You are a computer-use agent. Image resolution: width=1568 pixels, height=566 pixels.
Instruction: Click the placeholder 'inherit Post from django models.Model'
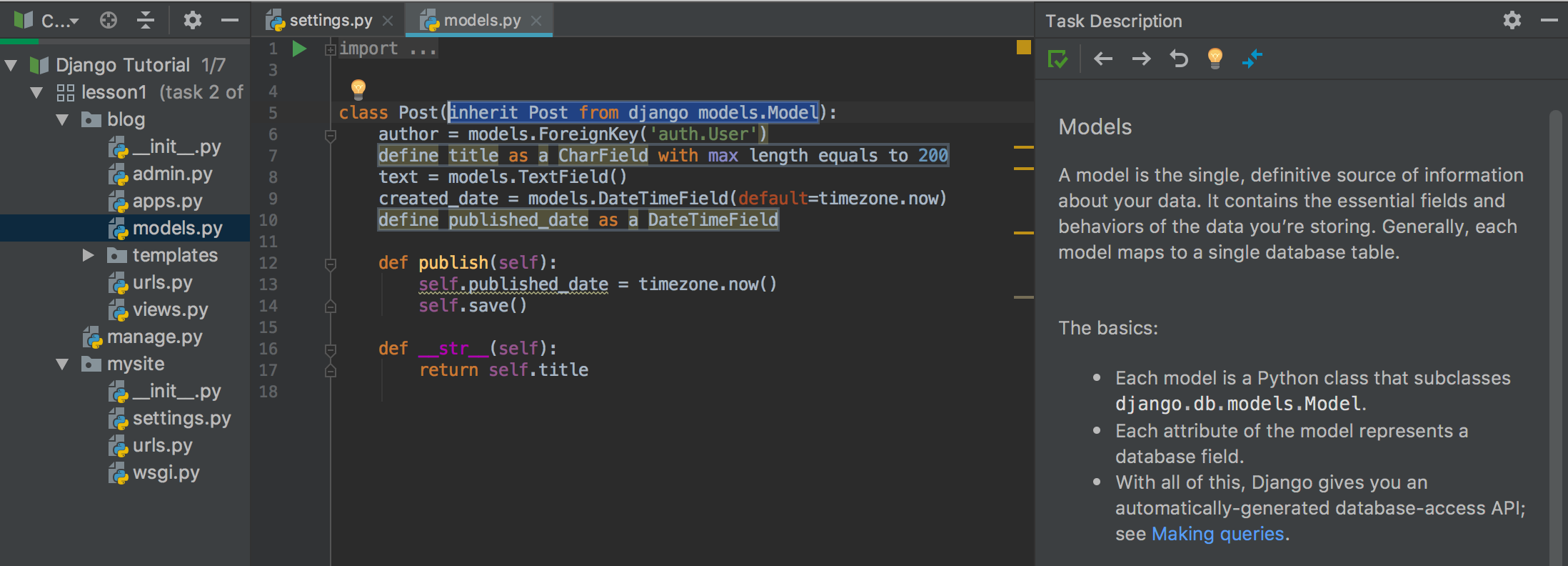(x=633, y=112)
